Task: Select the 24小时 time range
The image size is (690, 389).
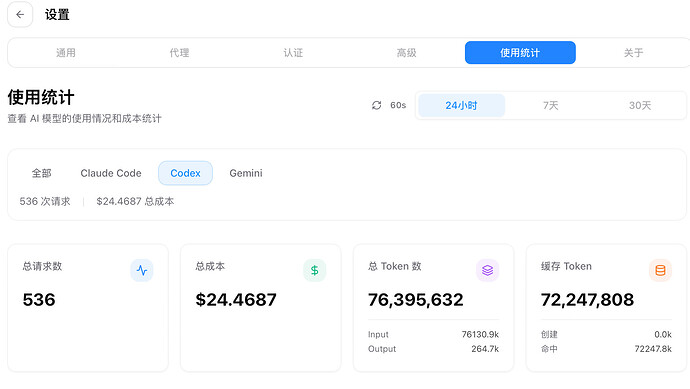Action: point(461,106)
